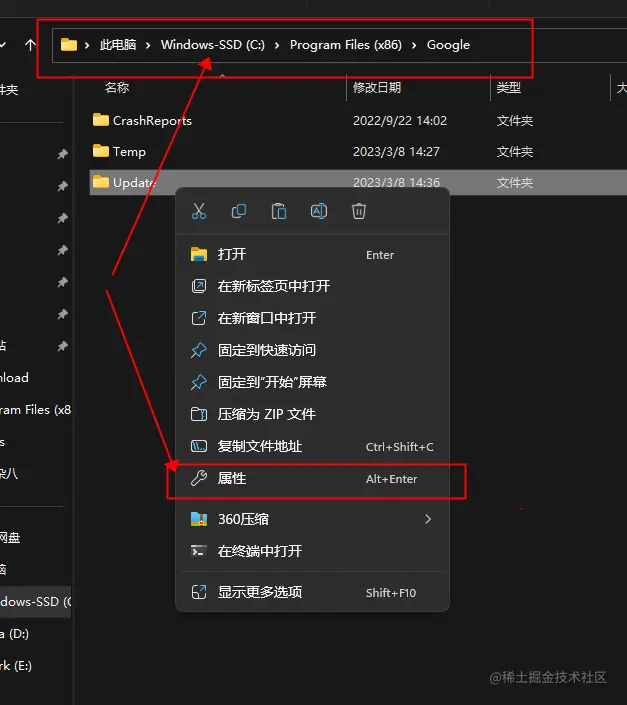The image size is (627, 705).
Task: Click Google breadcrumb in address bar
Action: pyautogui.click(x=448, y=45)
